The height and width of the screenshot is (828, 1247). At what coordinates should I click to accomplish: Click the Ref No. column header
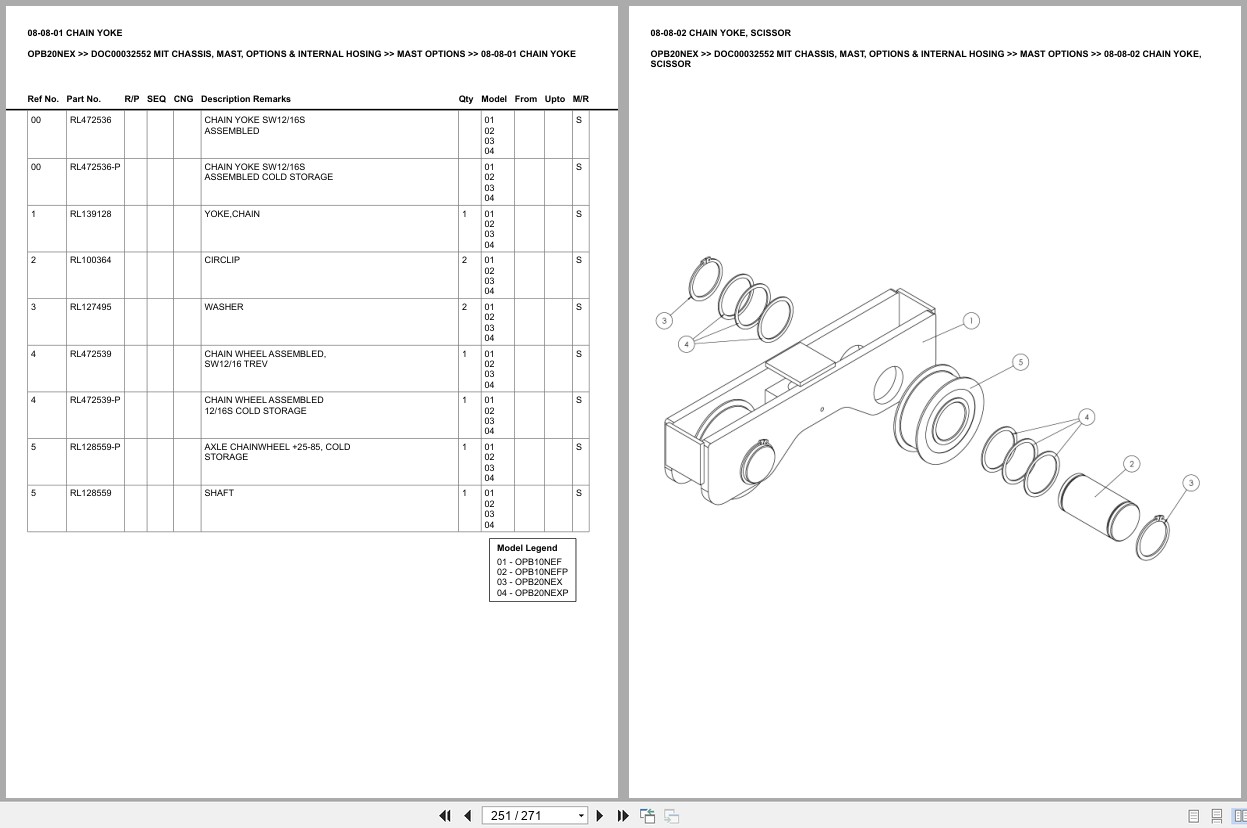pyautogui.click(x=43, y=99)
